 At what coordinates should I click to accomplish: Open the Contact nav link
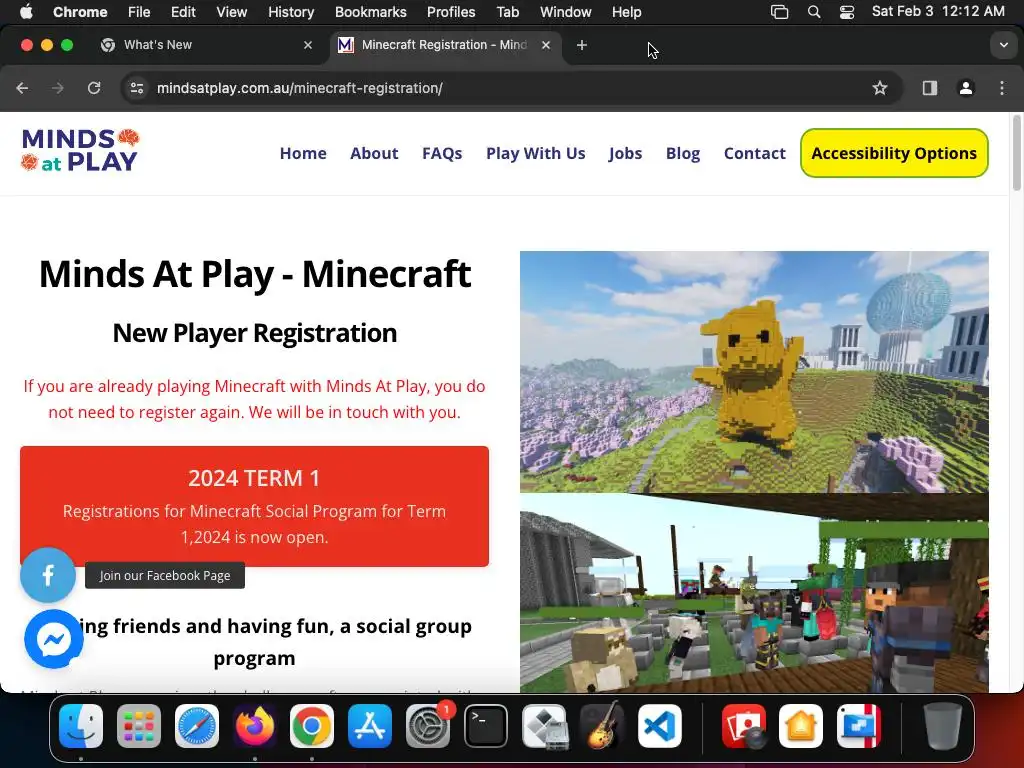[x=754, y=153]
